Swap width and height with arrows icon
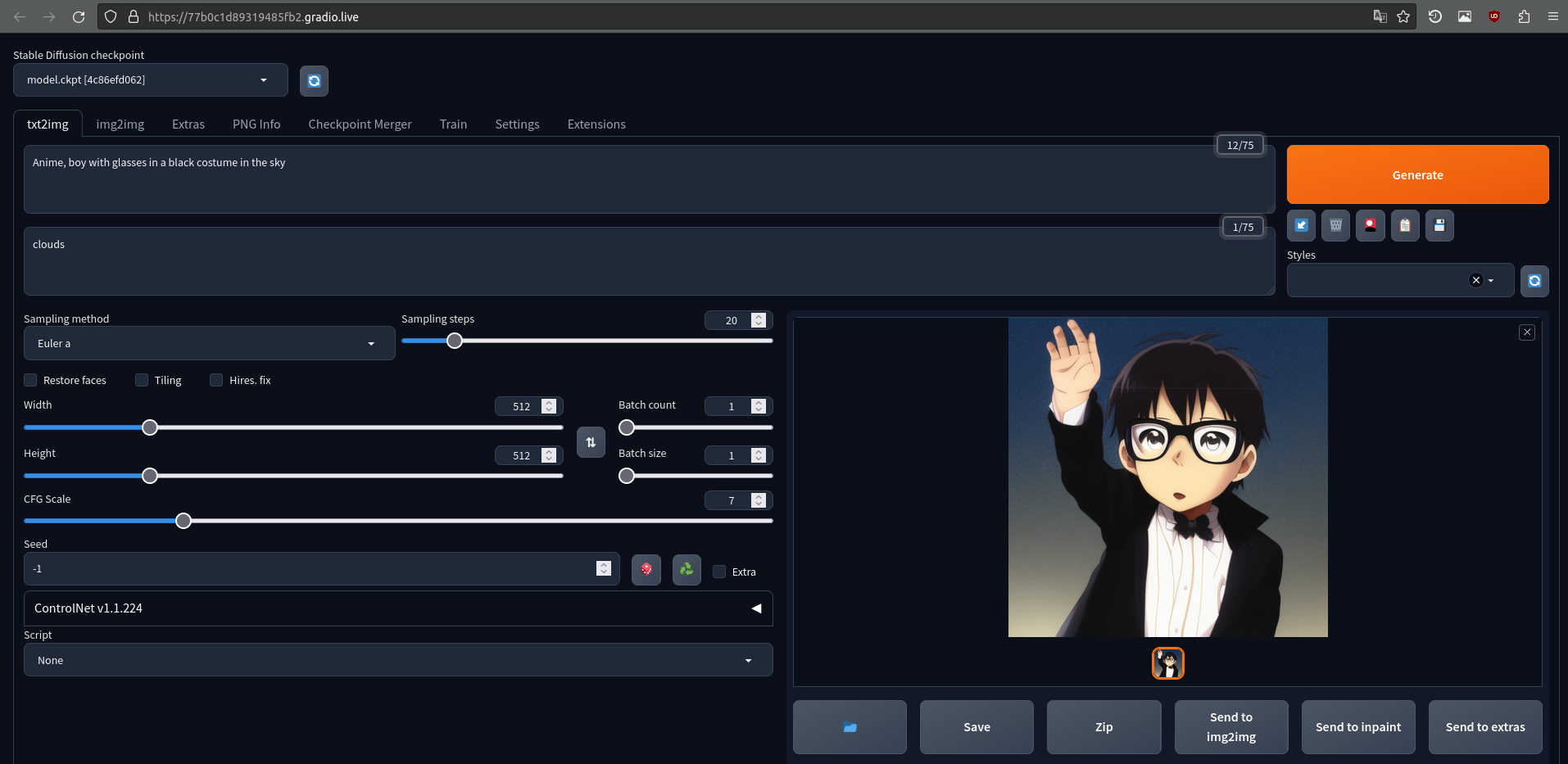The height and width of the screenshot is (764, 1568). tap(591, 442)
